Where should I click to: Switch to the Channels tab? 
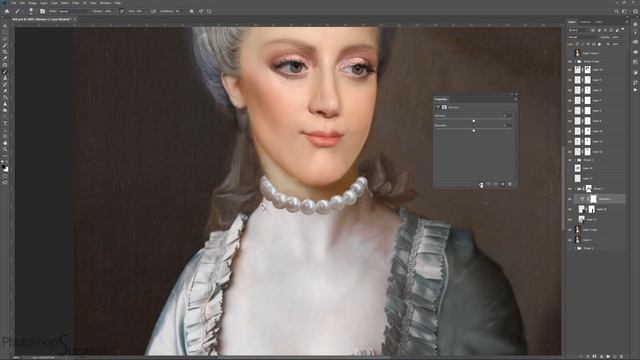(x=585, y=22)
